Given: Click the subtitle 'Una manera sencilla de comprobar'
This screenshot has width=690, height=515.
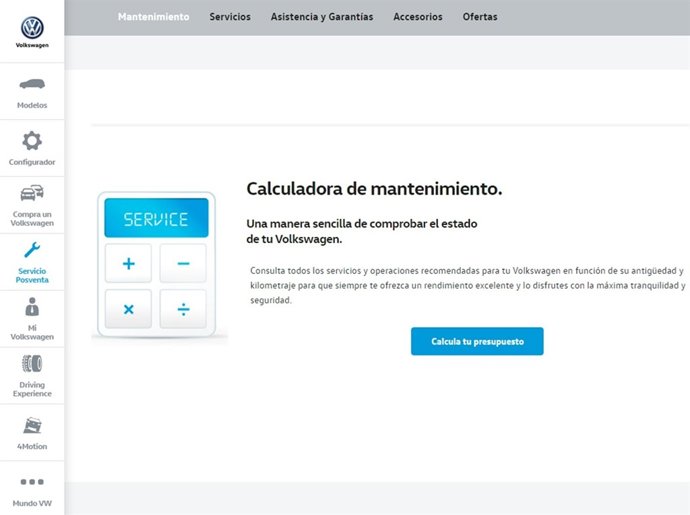Looking at the screenshot, I should [x=362, y=231].
